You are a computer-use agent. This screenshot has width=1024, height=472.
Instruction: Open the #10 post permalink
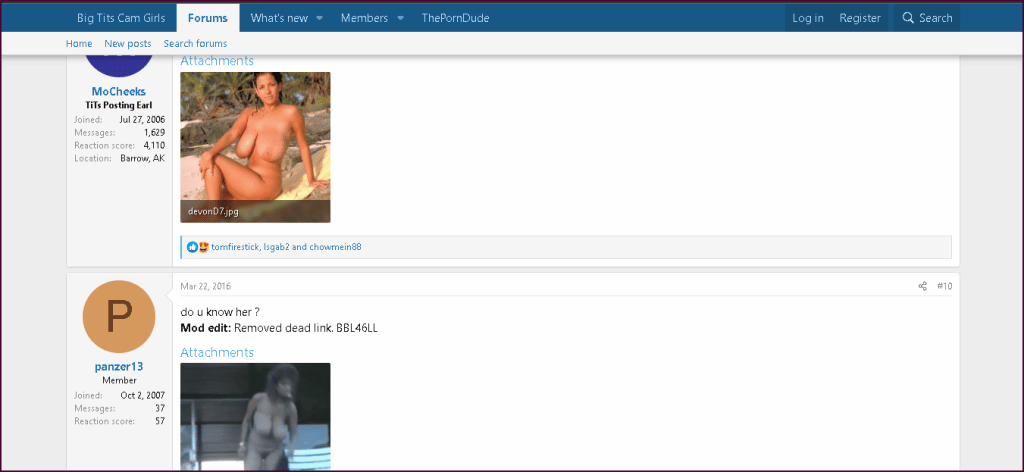click(944, 286)
